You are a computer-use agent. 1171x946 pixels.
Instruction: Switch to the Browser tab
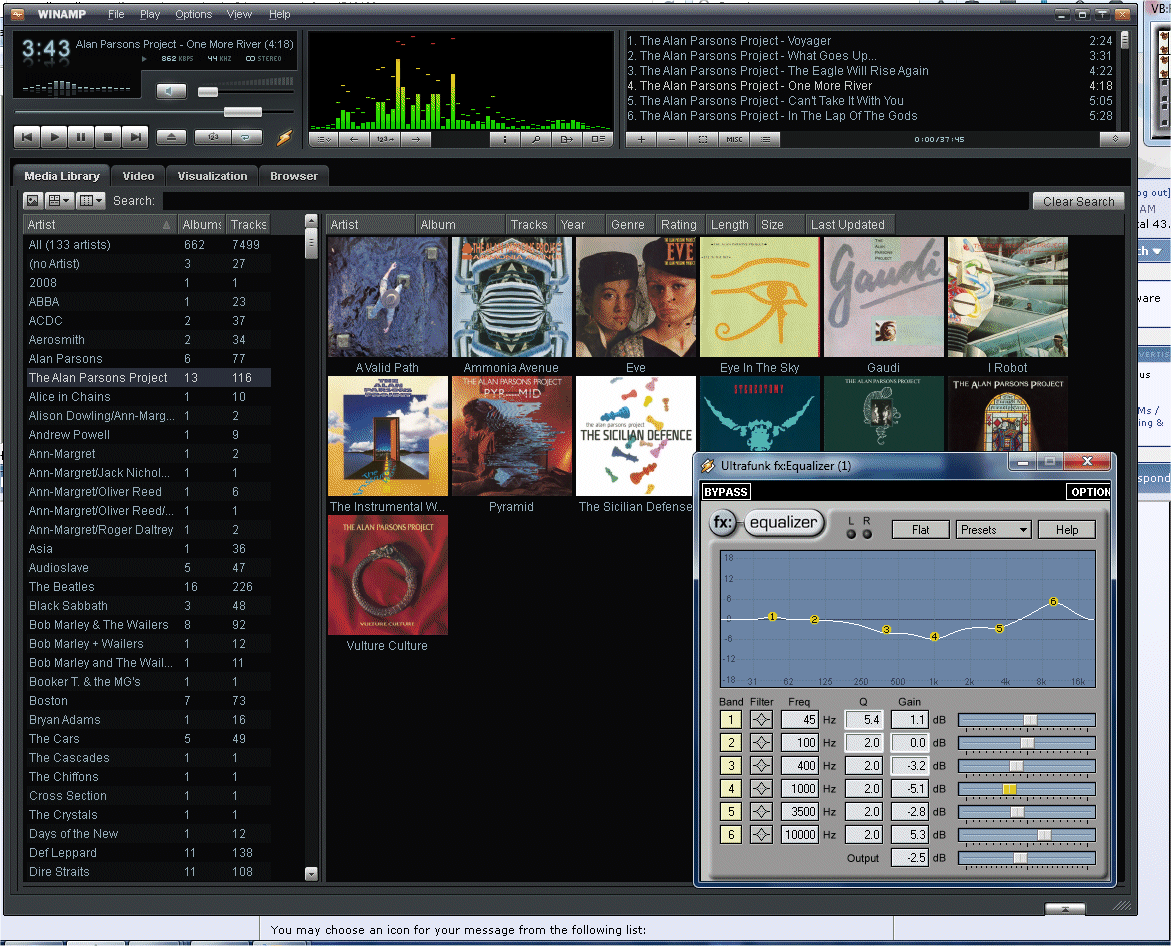(x=293, y=176)
